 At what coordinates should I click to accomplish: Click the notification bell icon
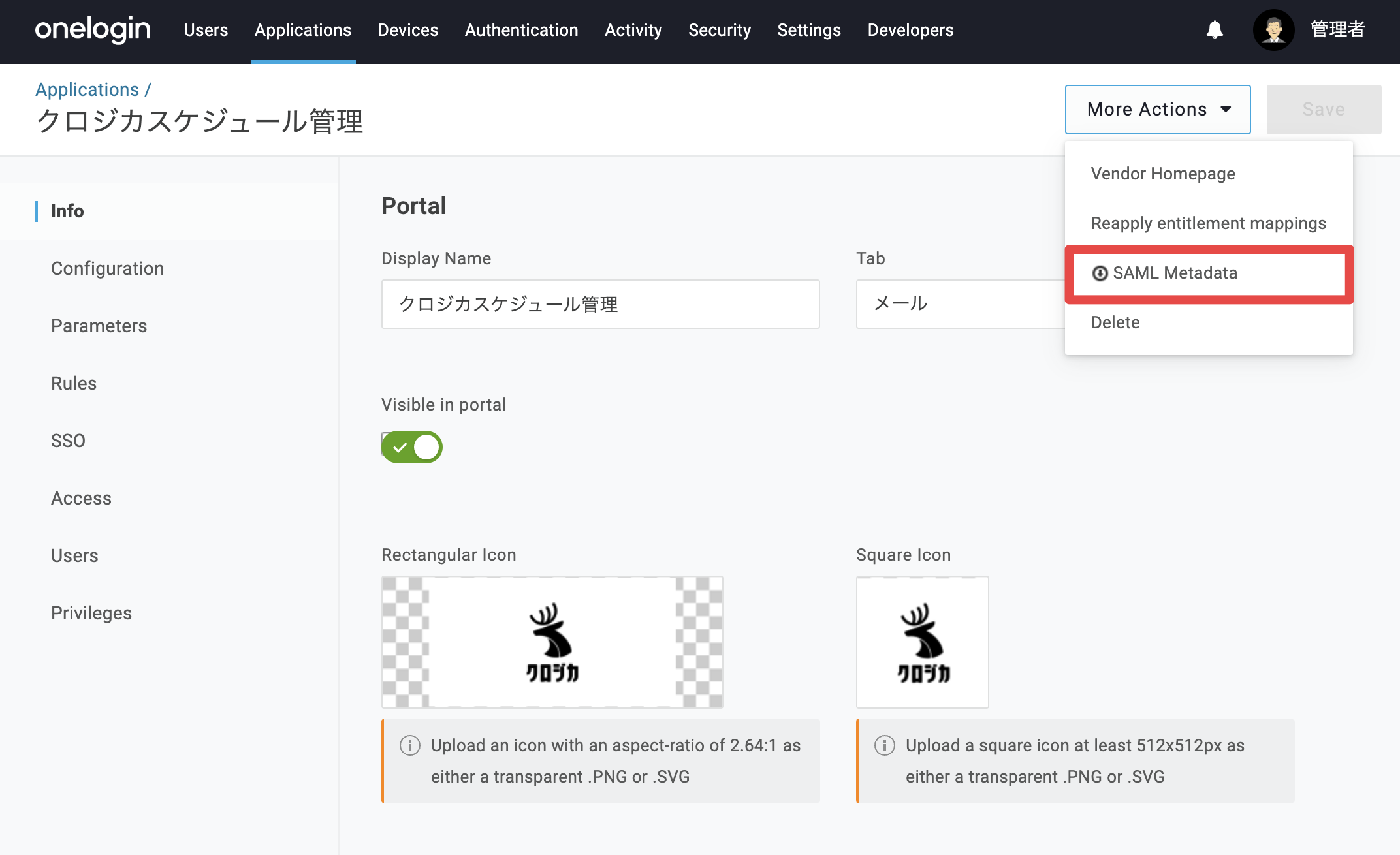[x=1215, y=30]
